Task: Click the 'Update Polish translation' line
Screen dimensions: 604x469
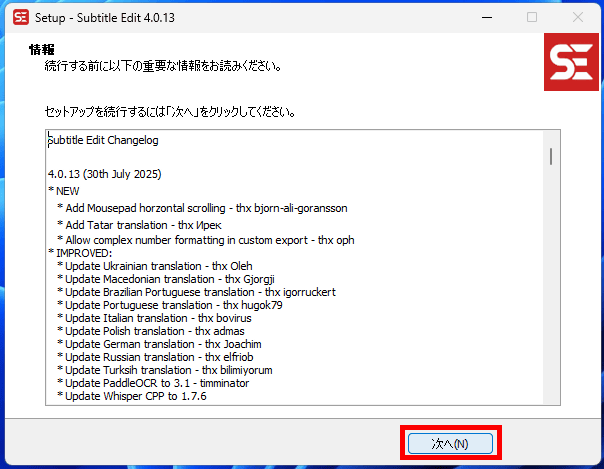Action: [151, 331]
